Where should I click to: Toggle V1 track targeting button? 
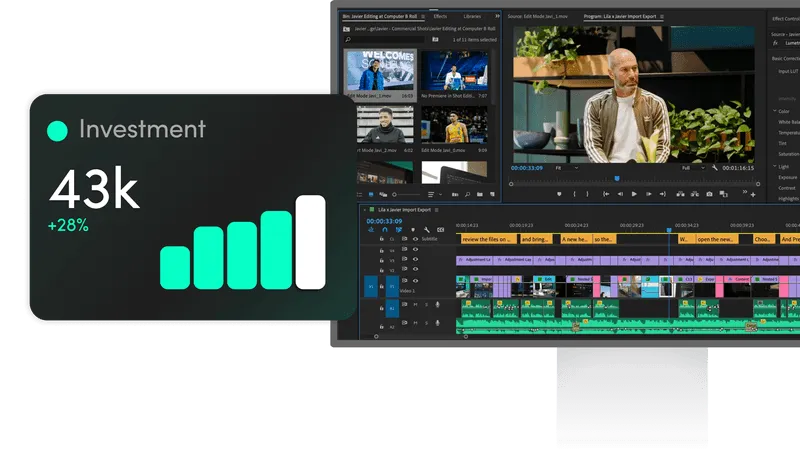pyautogui.click(x=392, y=286)
